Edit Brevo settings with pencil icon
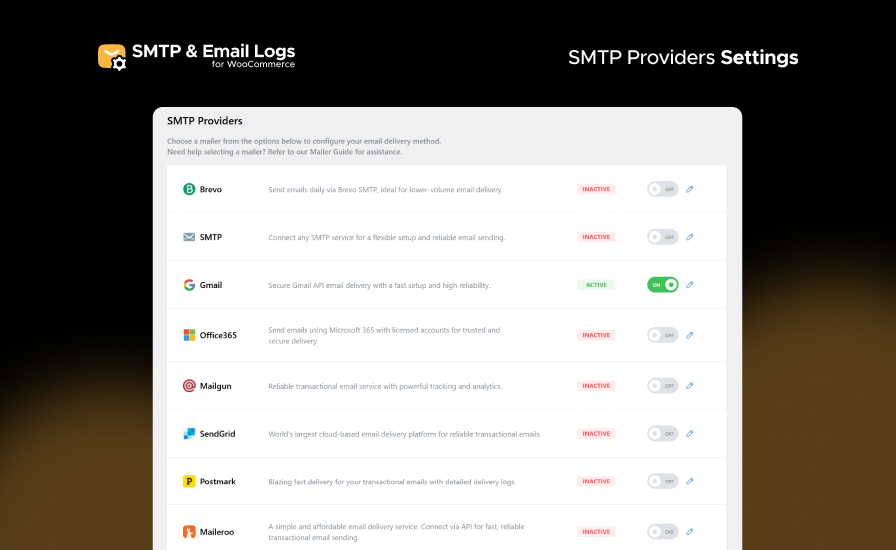This screenshot has width=896, height=550. pos(690,189)
